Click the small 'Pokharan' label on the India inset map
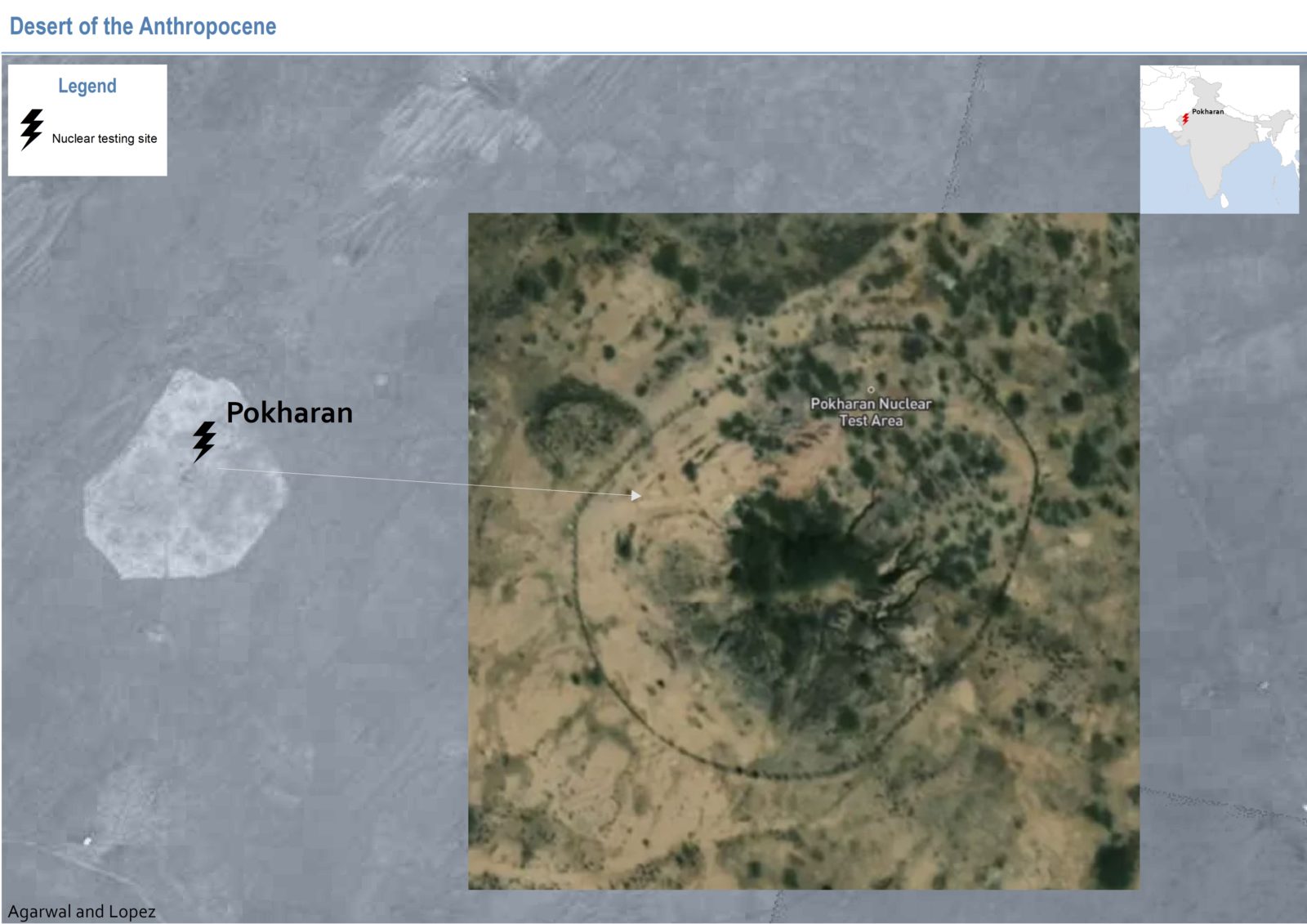 [x=1207, y=111]
